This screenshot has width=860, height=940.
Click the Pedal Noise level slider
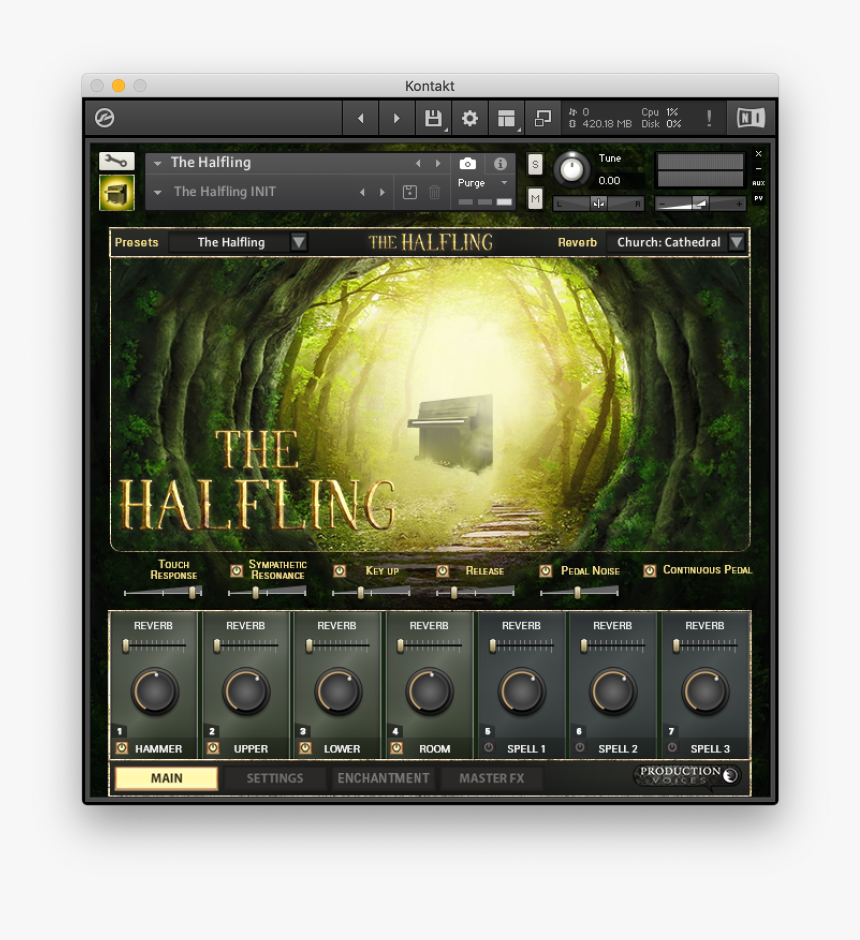tap(579, 592)
